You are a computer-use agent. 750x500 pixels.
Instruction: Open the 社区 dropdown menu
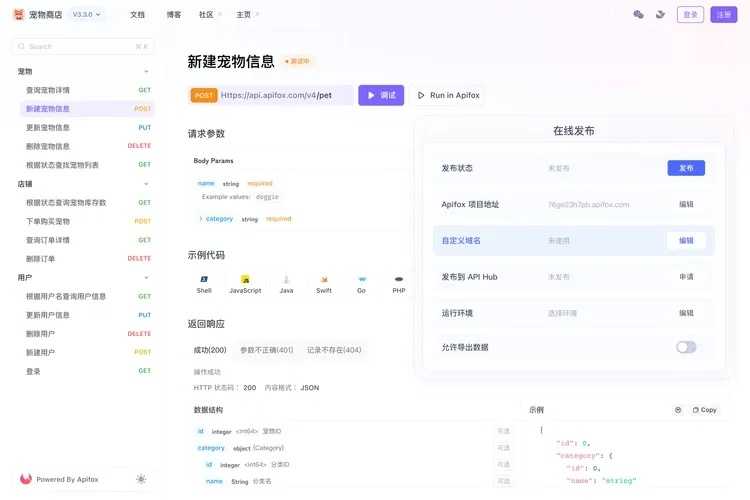click(x=210, y=15)
